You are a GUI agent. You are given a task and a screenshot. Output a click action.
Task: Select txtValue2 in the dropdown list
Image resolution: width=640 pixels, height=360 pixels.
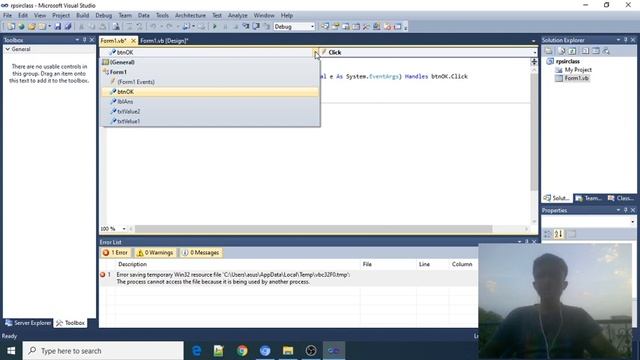click(x=210, y=111)
